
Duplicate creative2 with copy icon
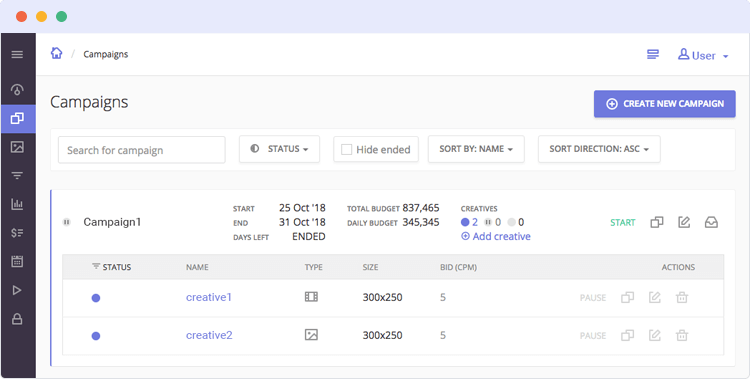tap(628, 335)
